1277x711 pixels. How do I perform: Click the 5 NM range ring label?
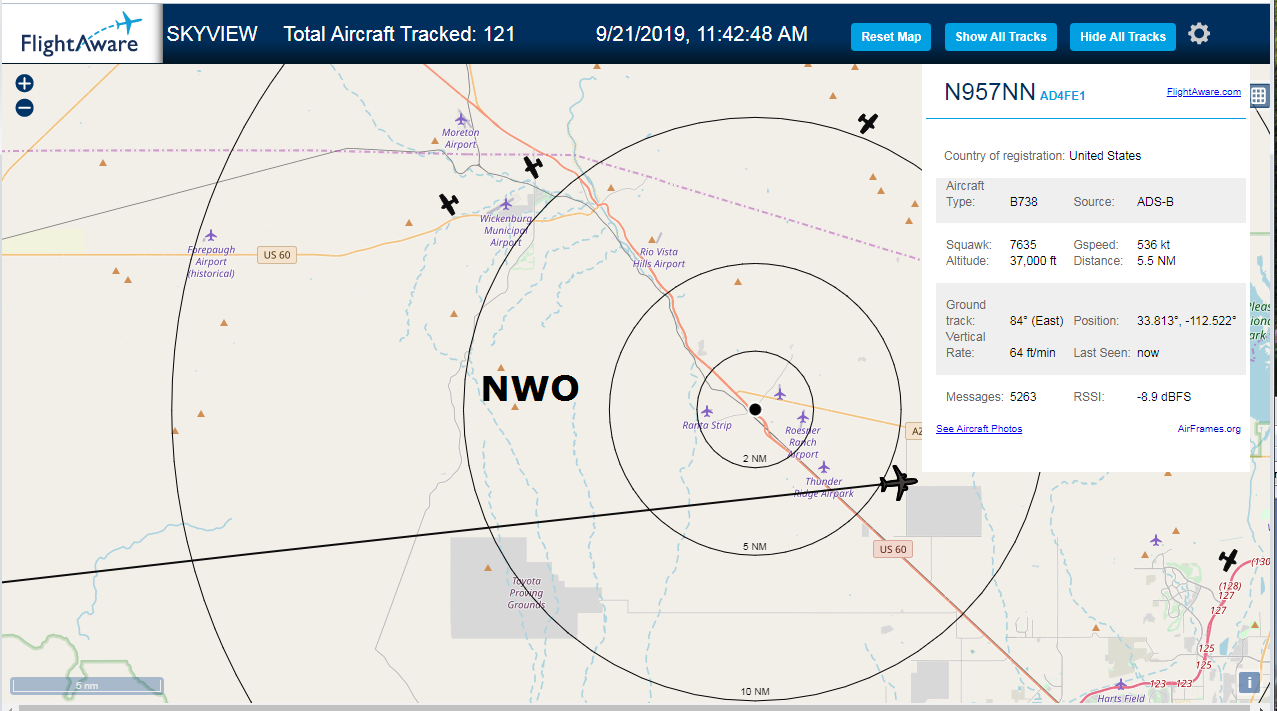(x=754, y=547)
